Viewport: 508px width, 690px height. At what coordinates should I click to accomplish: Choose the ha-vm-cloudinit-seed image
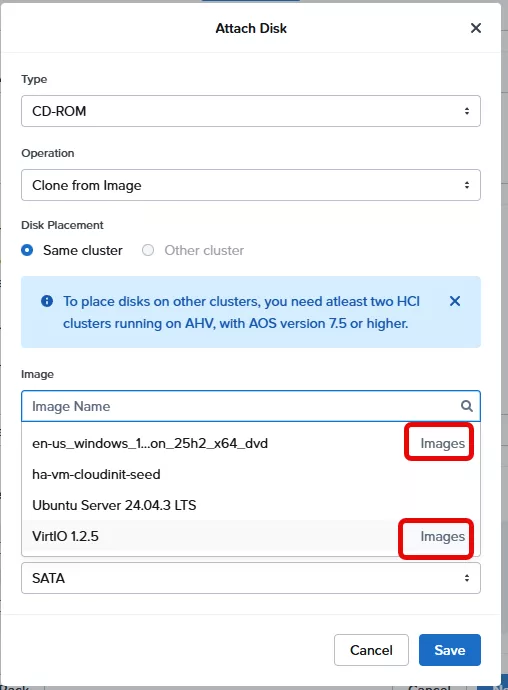click(251, 474)
